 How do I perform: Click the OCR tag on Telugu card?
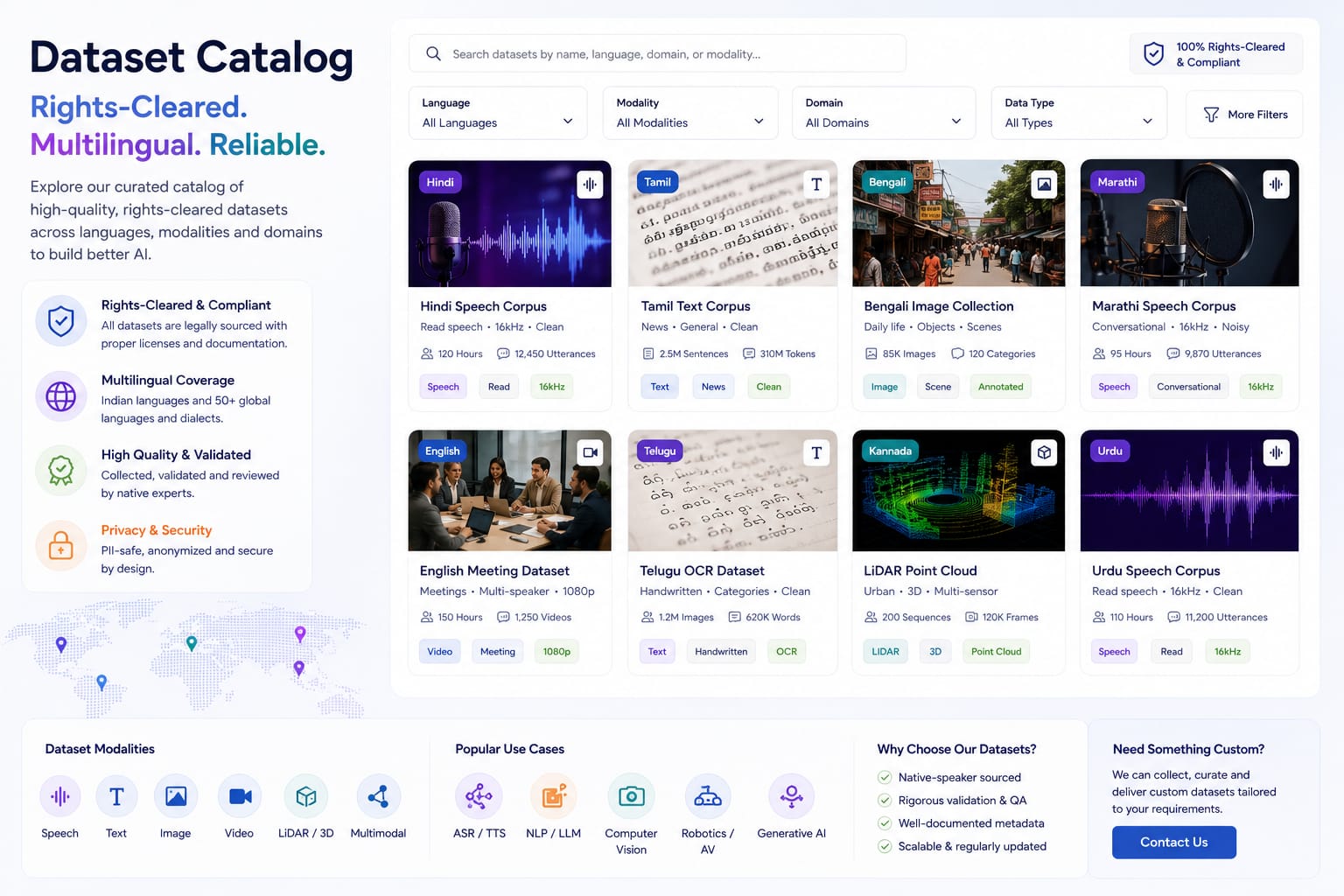[787, 652]
